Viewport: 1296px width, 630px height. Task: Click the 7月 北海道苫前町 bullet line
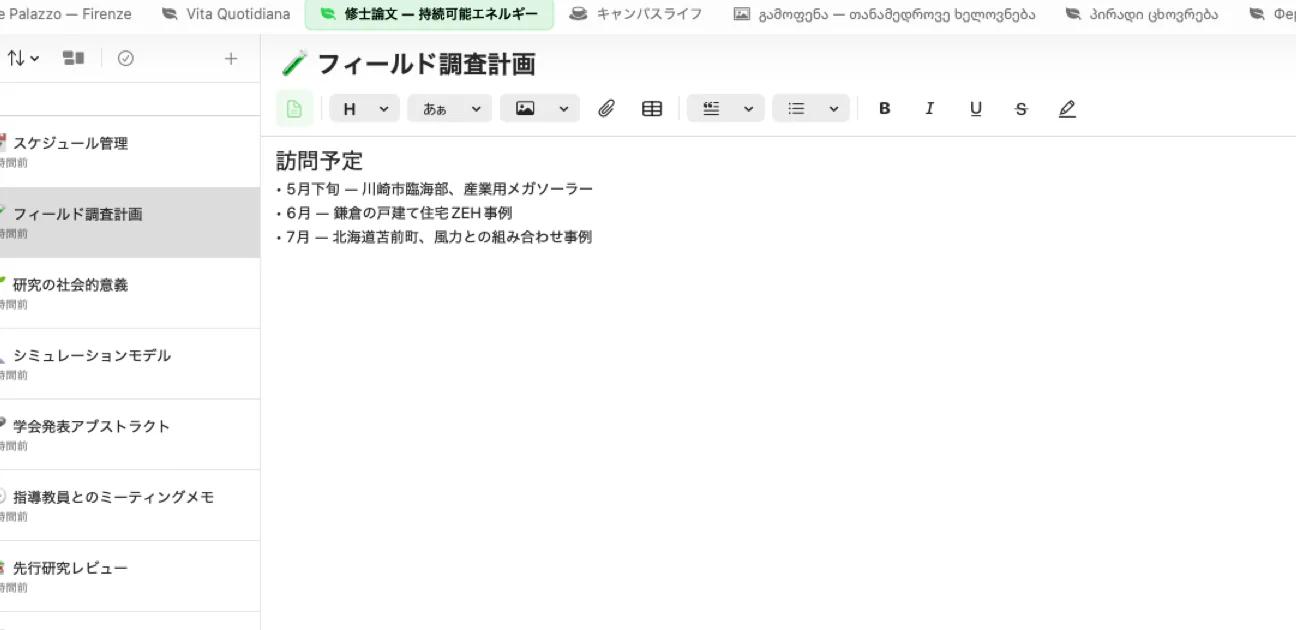pyautogui.click(x=435, y=237)
